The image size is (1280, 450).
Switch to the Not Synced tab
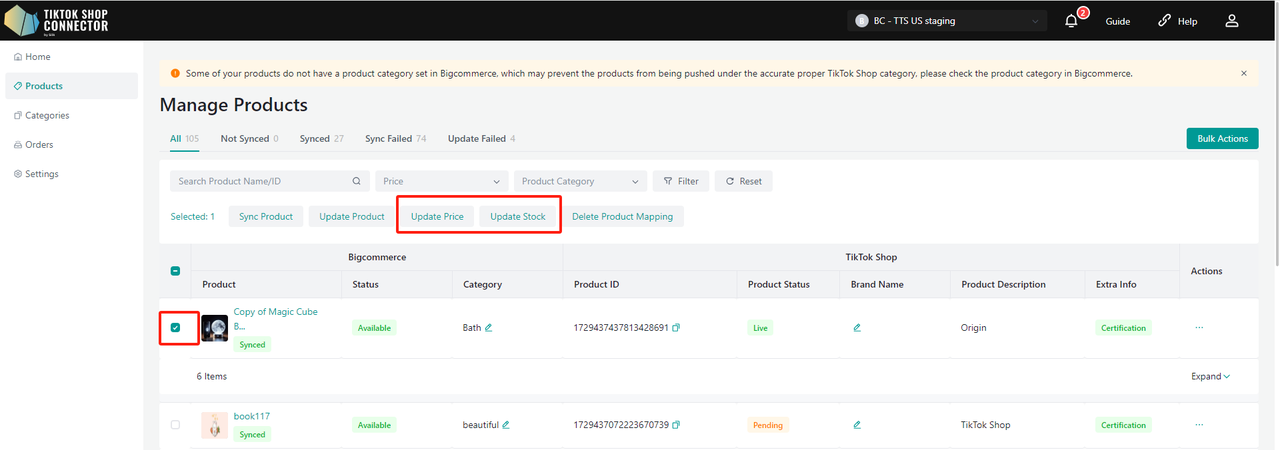click(249, 138)
